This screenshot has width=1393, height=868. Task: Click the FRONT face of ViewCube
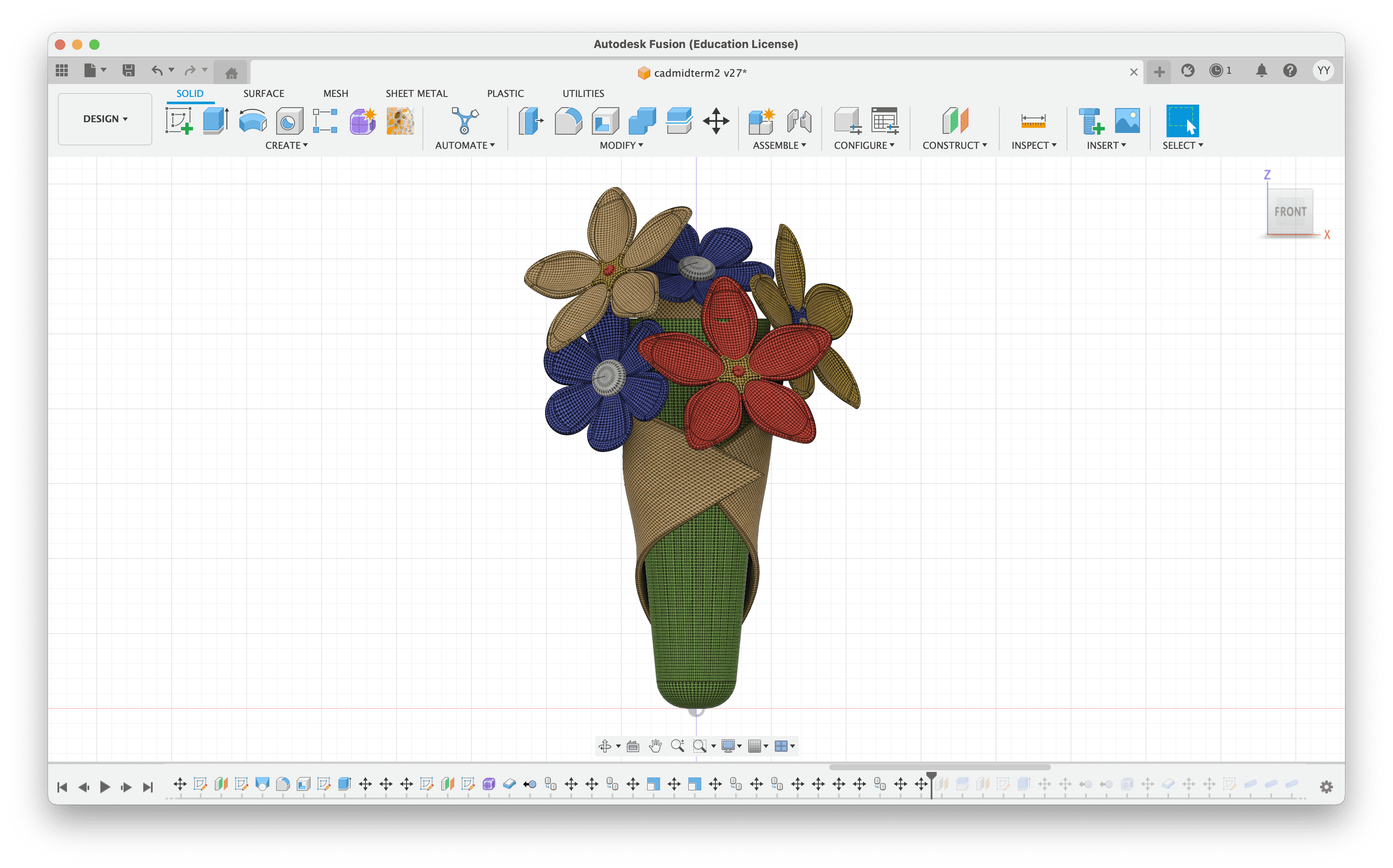[x=1290, y=211]
